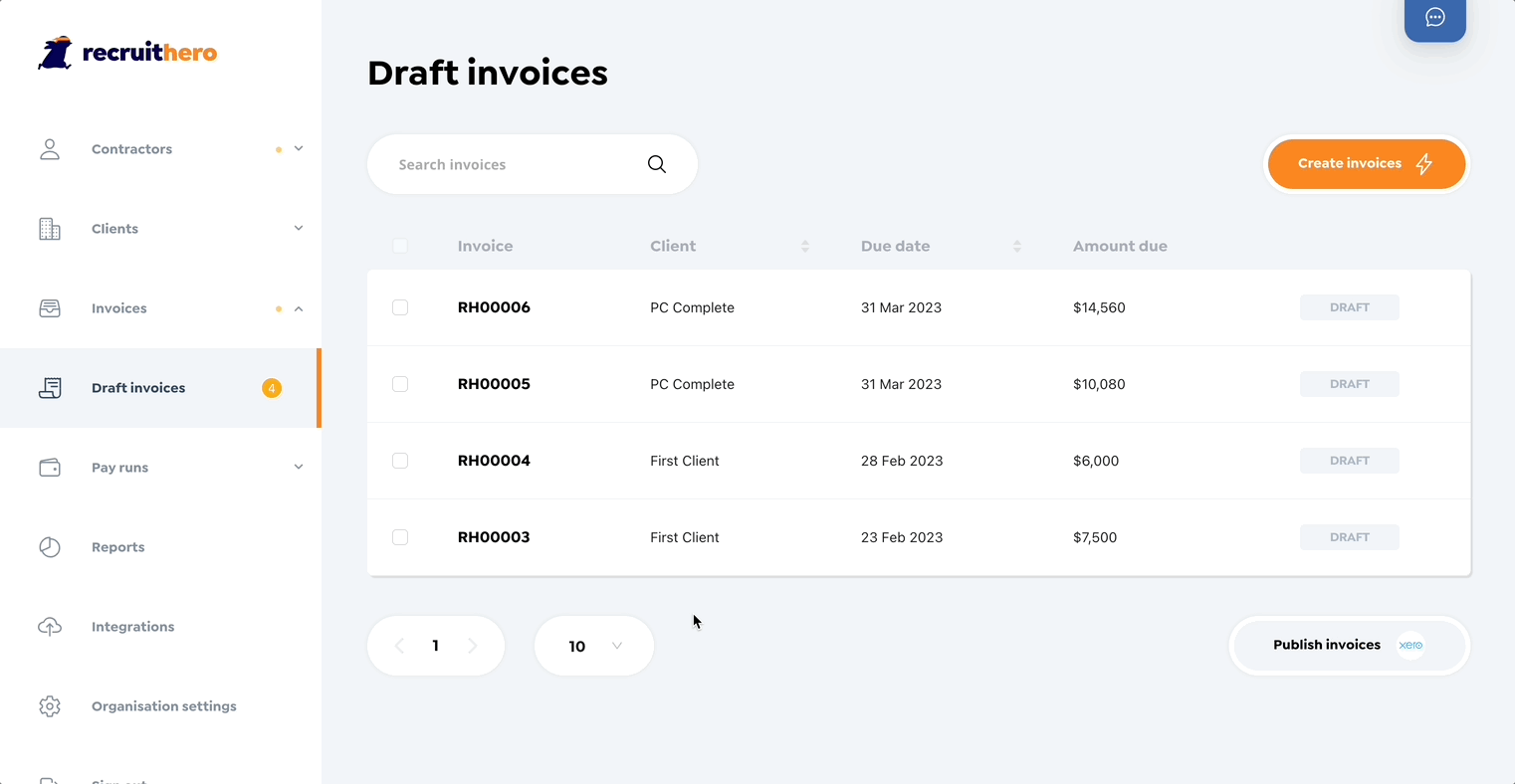Click the Reports pie chart icon

tap(50, 547)
